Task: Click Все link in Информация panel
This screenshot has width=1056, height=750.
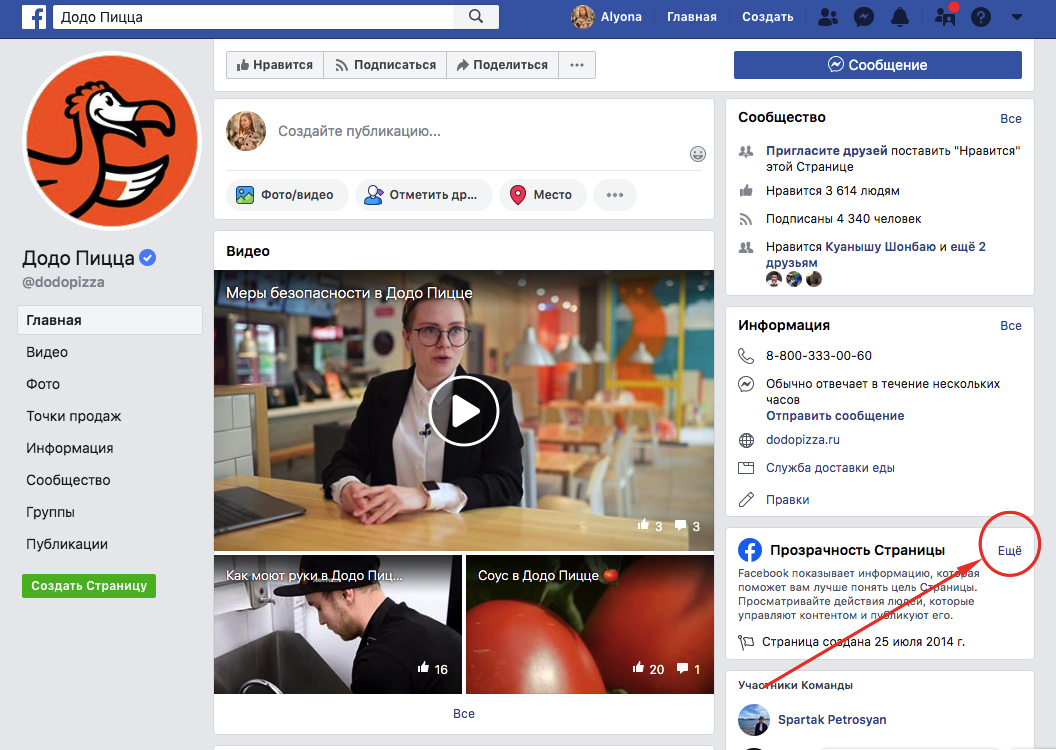Action: point(1010,326)
